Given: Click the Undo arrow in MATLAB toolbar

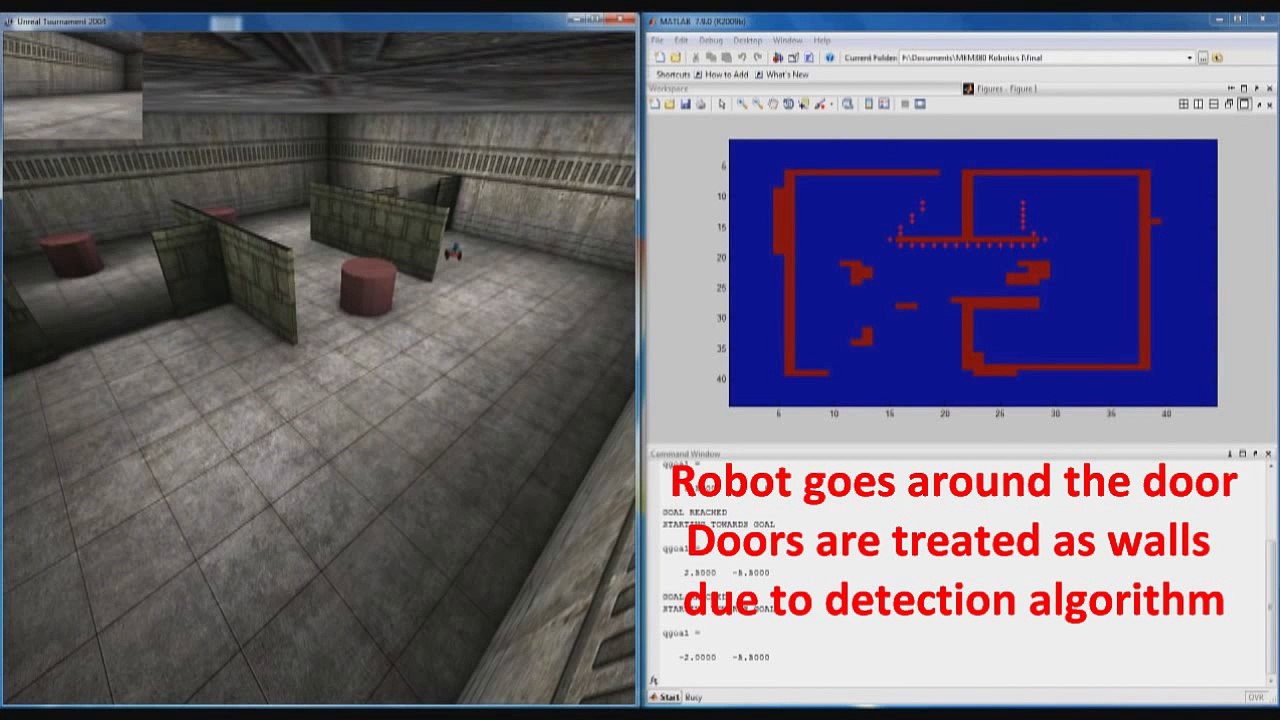Looking at the screenshot, I should tap(742, 57).
